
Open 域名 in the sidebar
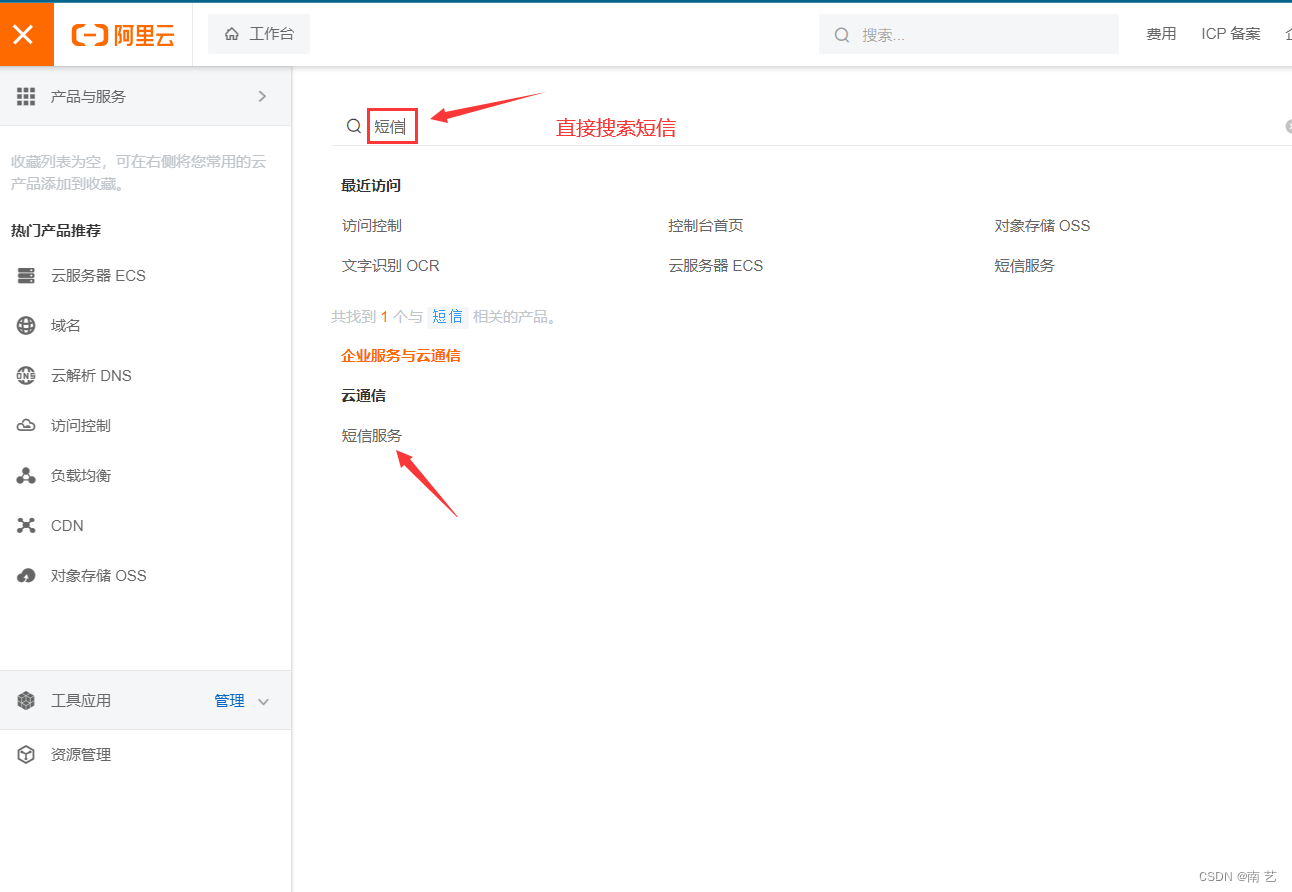point(66,326)
